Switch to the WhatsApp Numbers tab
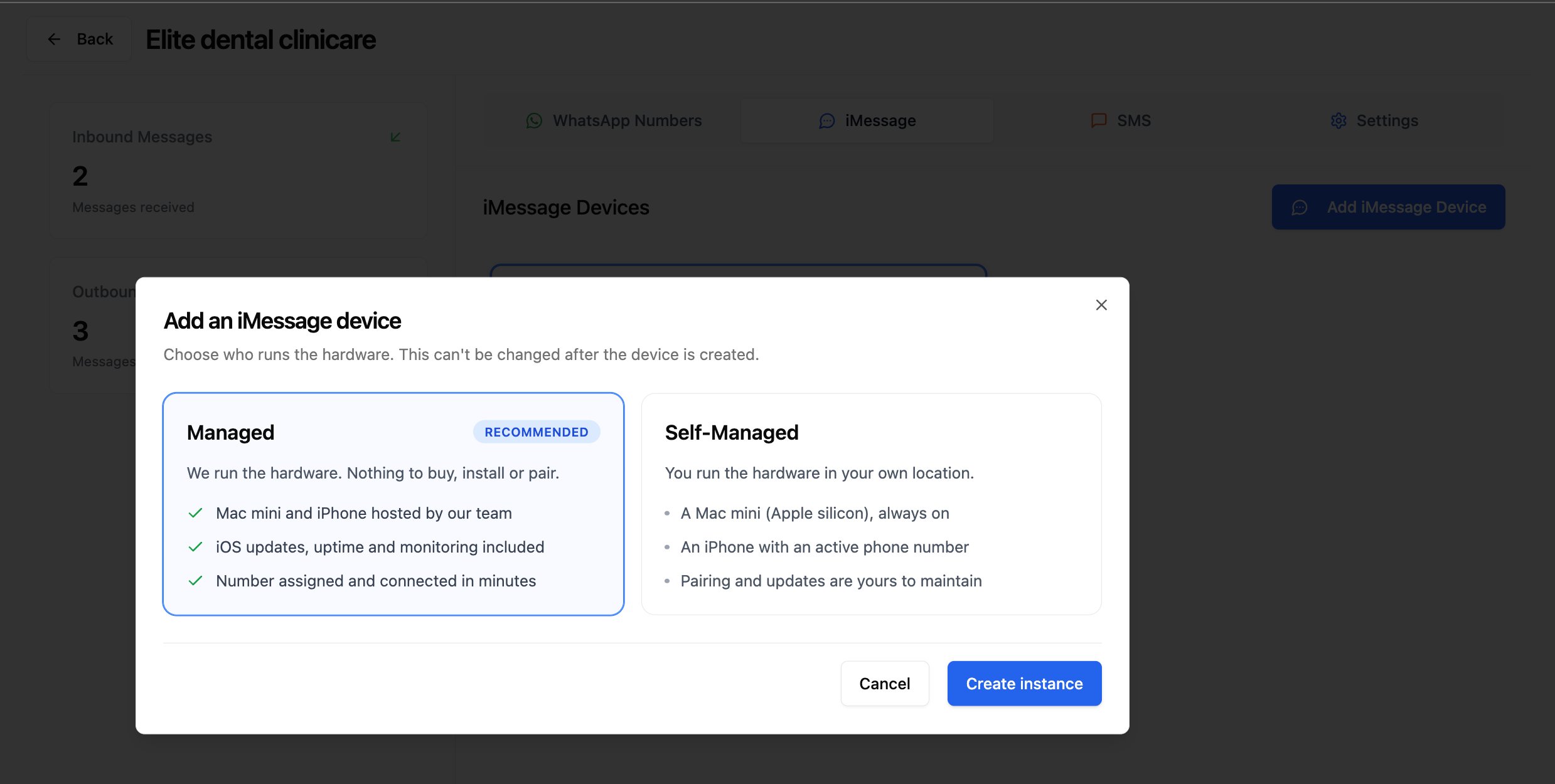 [614, 120]
